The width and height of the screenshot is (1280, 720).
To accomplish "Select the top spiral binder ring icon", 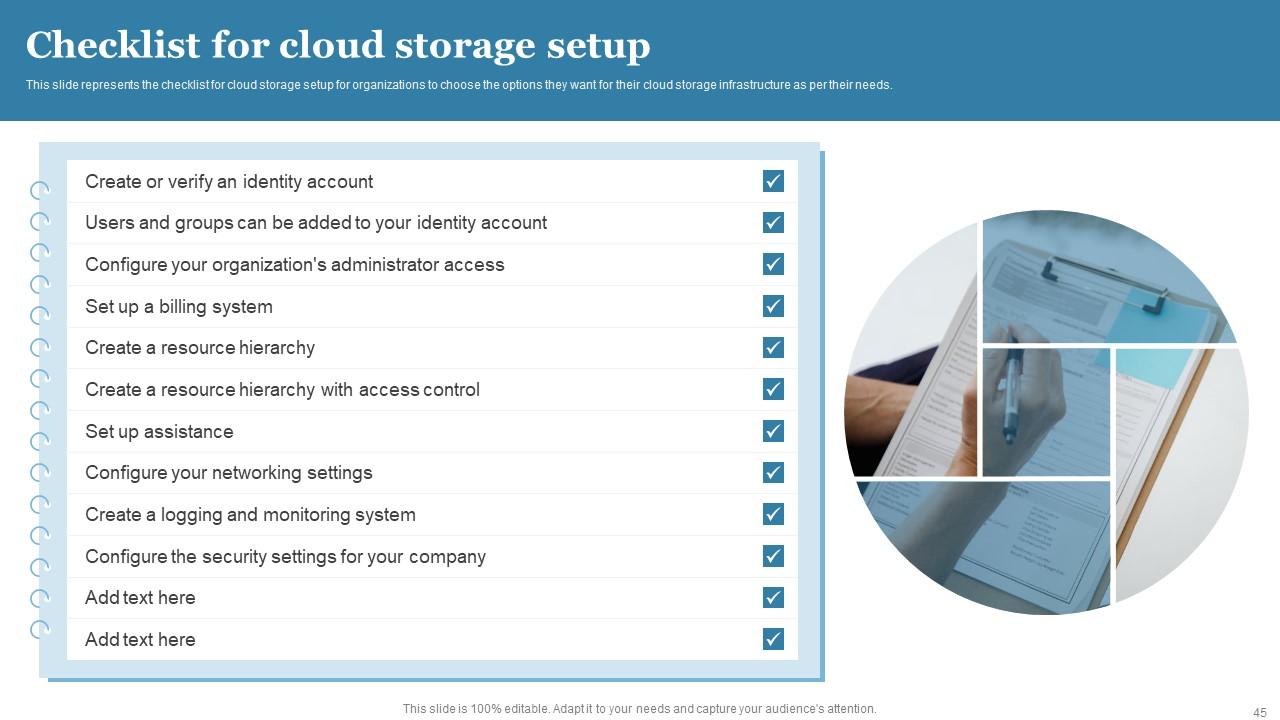I will point(40,190).
